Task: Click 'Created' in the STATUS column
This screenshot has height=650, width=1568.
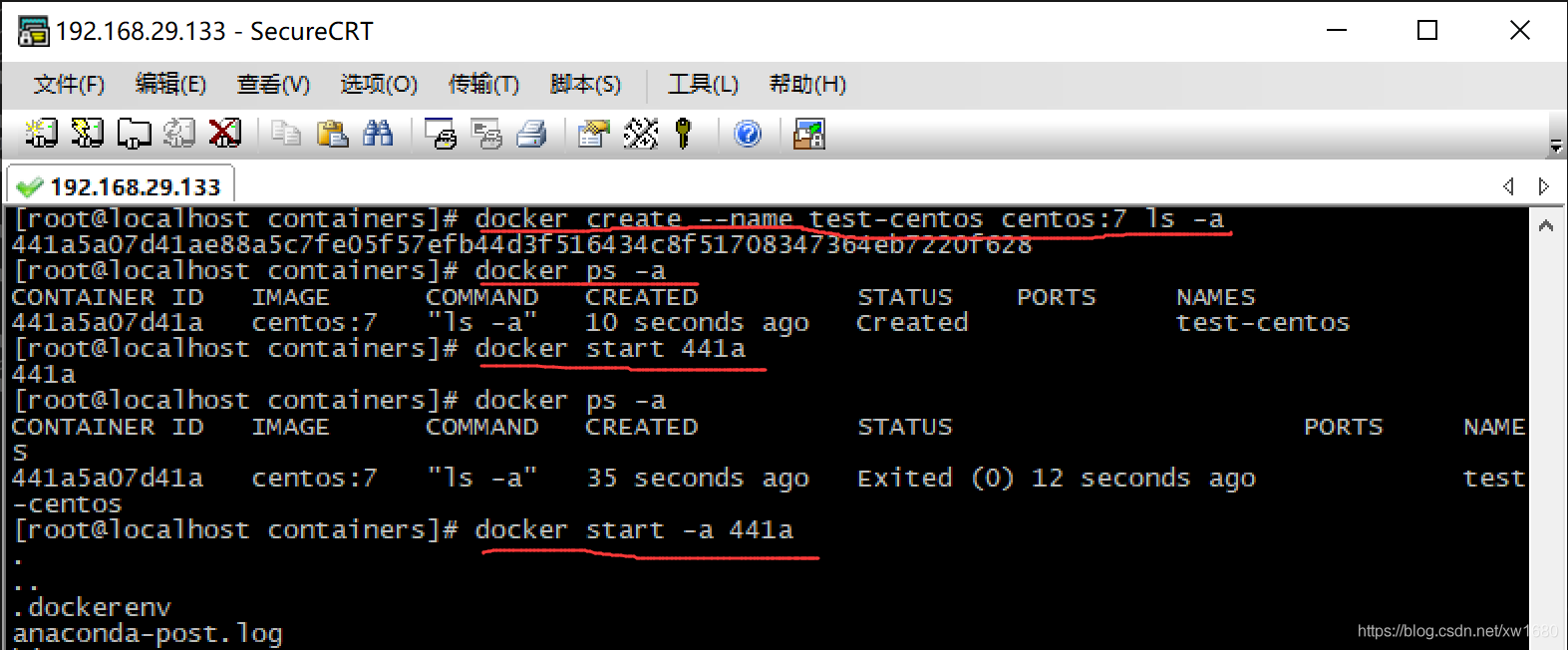Action: point(912,322)
